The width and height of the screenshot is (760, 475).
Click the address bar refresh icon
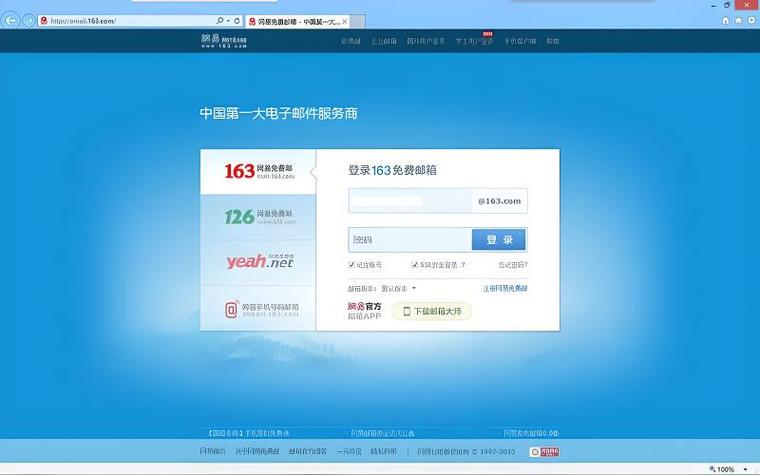[x=237, y=21]
